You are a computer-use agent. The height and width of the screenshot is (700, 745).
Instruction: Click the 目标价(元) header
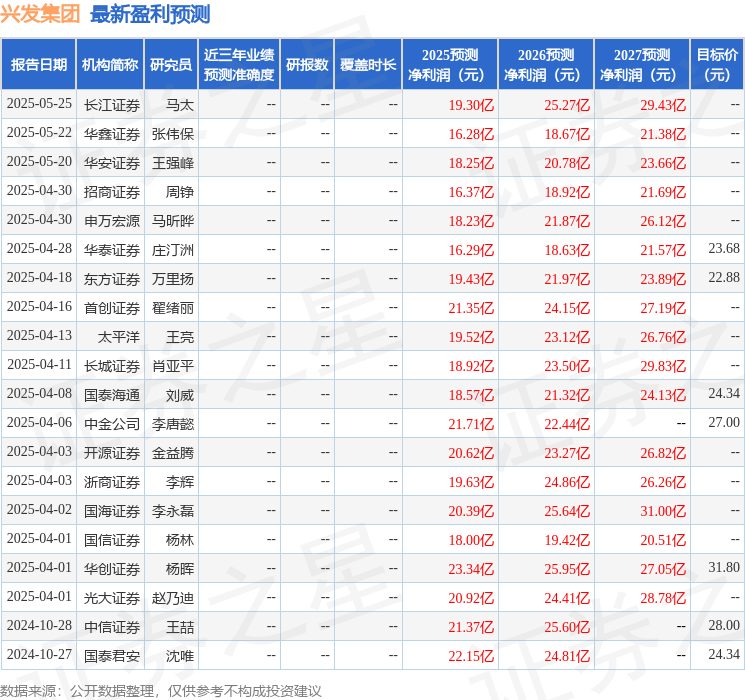coord(717,65)
